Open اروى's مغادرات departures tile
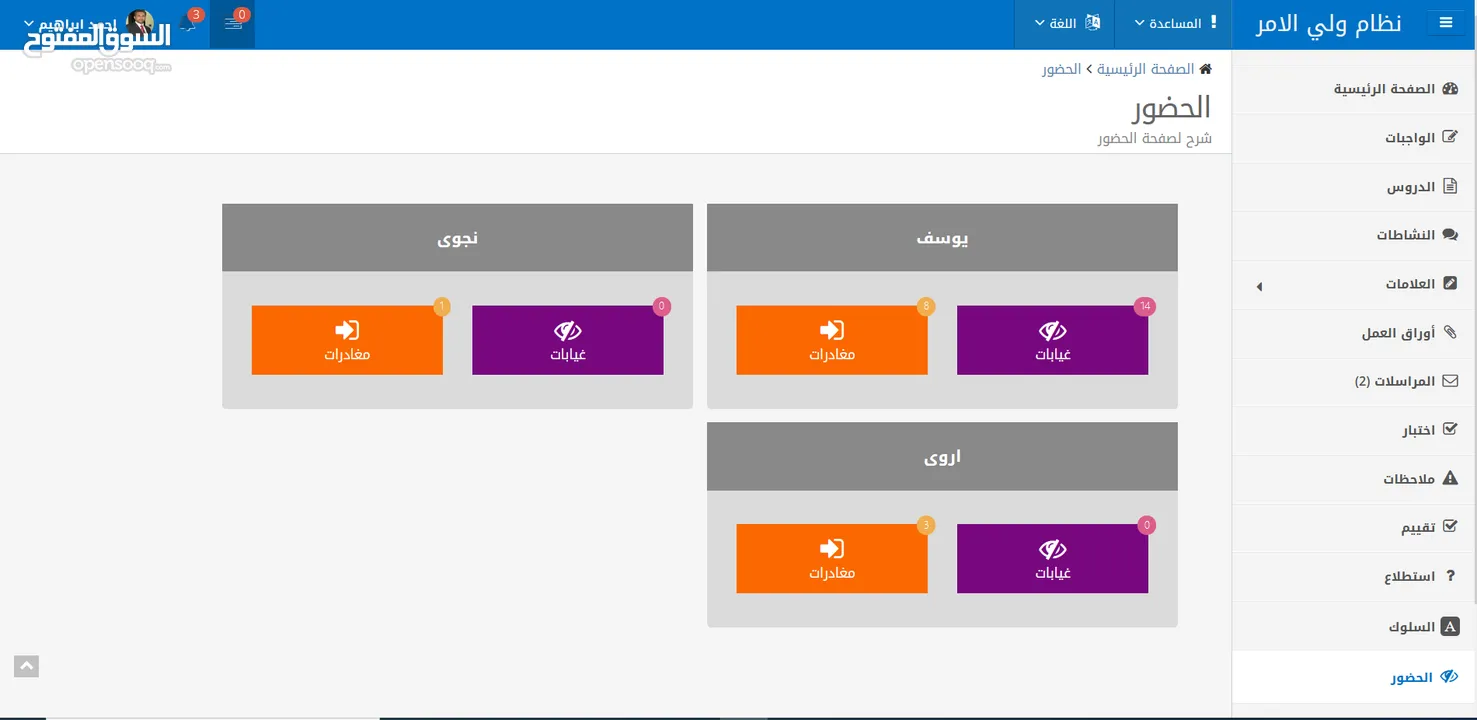 click(x=832, y=559)
